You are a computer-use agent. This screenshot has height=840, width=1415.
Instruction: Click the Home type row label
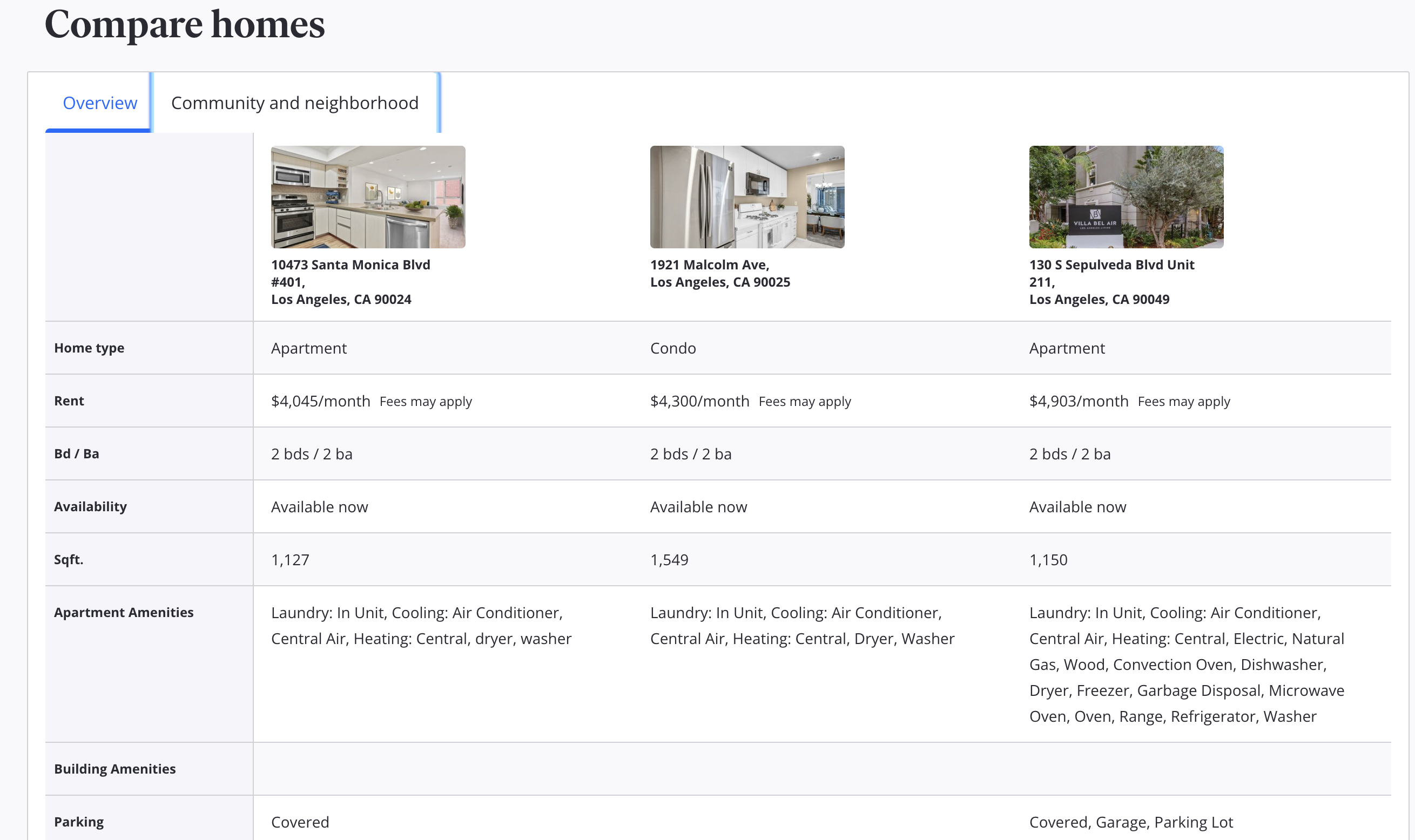[89, 348]
